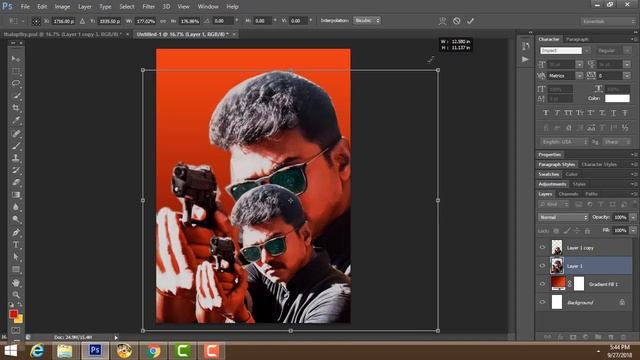Click the foreground red color swatch
This screenshot has height=360, width=640.
pos(13,314)
